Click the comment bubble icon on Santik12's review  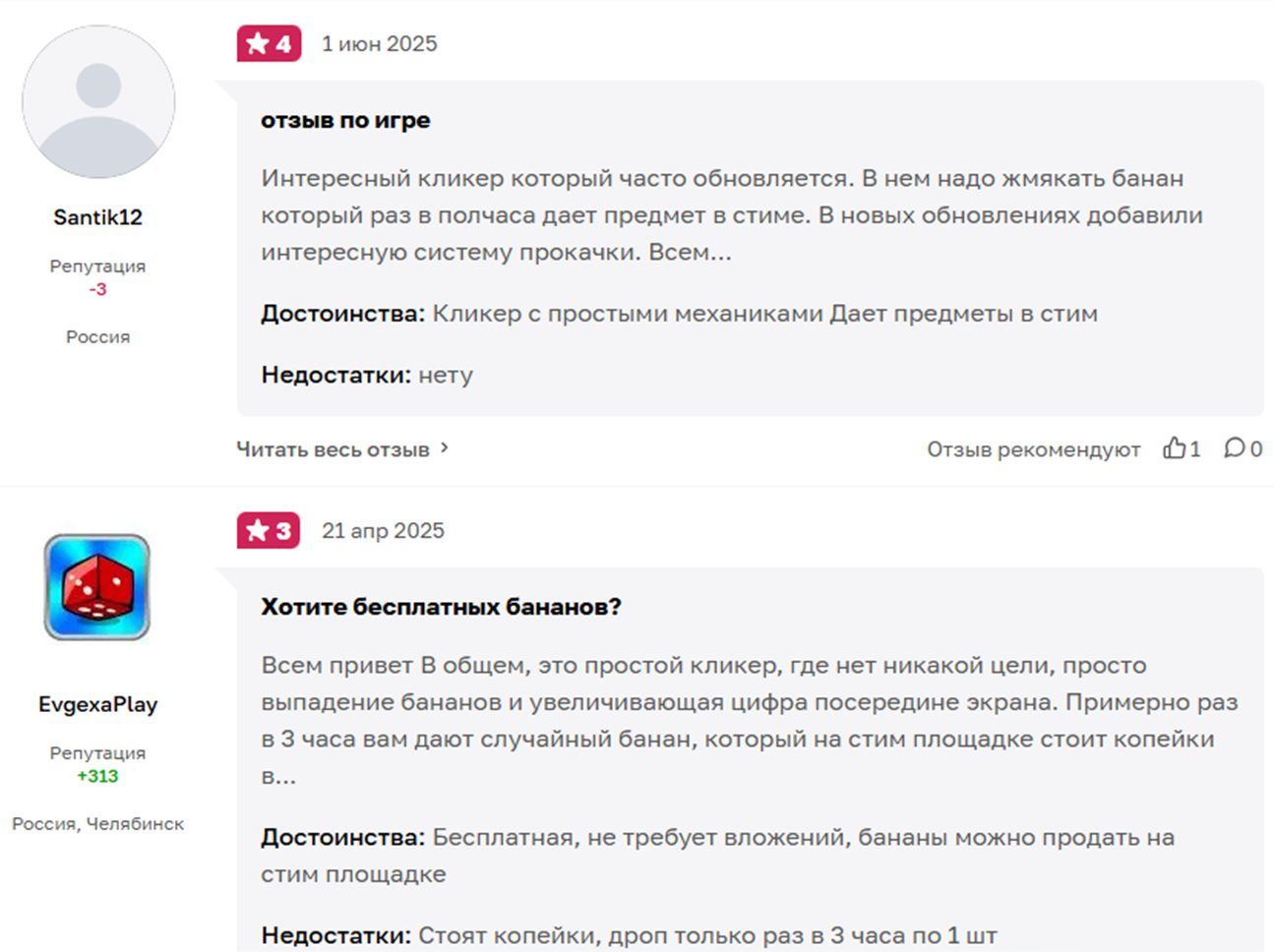pyautogui.click(x=1234, y=448)
